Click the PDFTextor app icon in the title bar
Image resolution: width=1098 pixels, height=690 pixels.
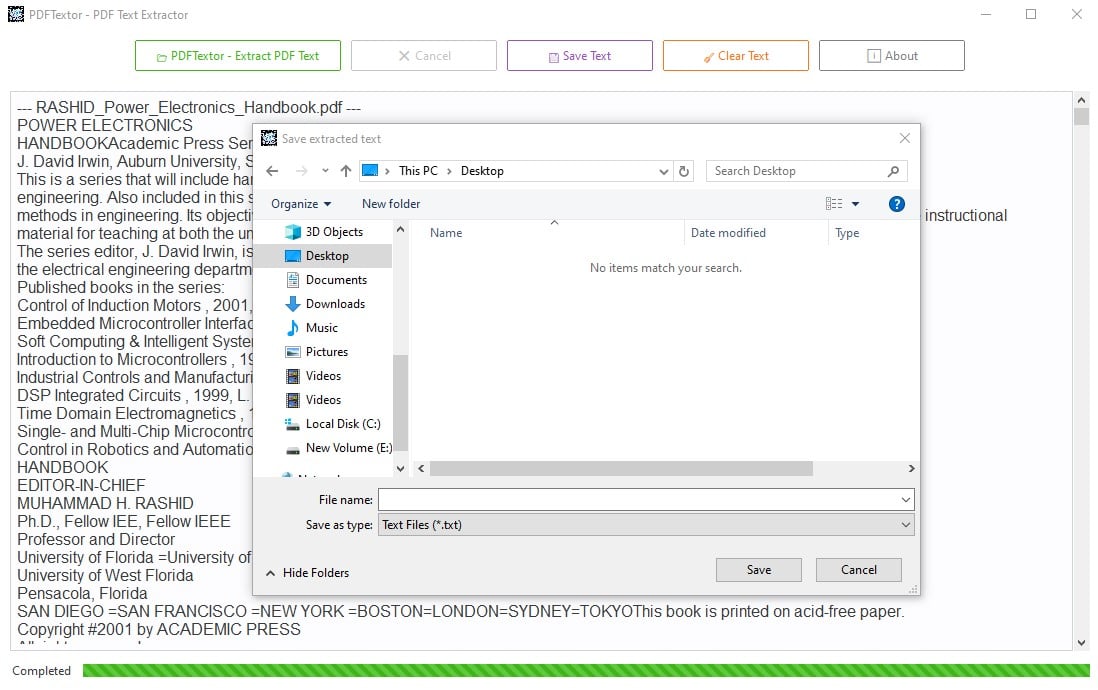coord(15,14)
